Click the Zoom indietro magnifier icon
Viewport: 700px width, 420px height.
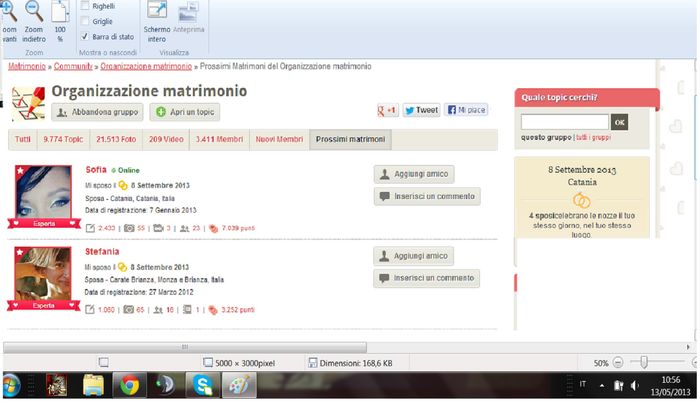[x=34, y=12]
